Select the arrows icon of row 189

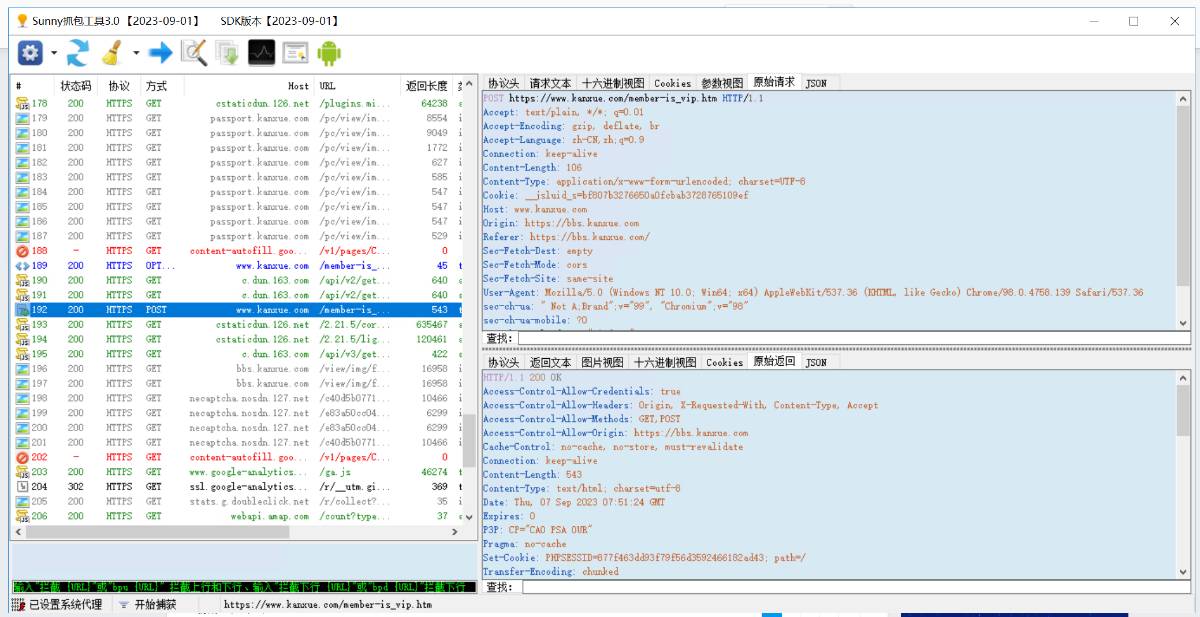coord(22,266)
